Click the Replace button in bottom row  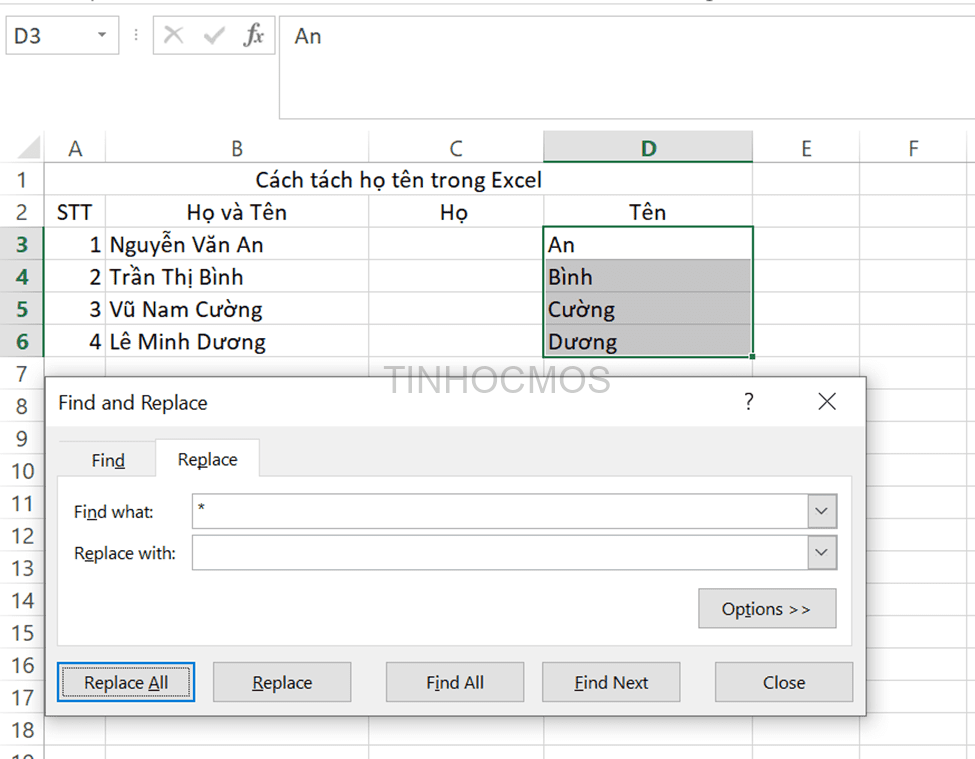282,682
